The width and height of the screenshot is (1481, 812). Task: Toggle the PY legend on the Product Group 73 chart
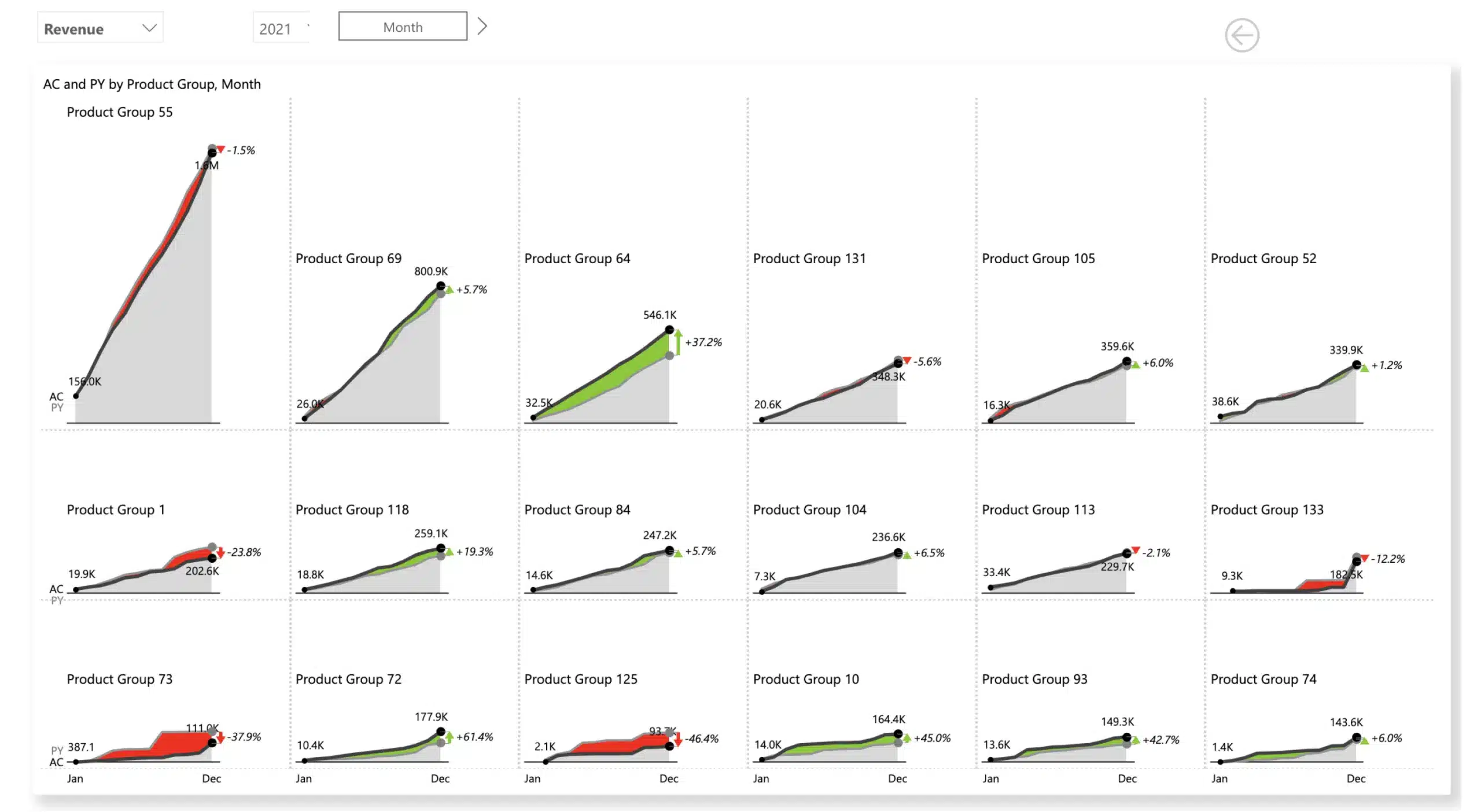[57, 750]
